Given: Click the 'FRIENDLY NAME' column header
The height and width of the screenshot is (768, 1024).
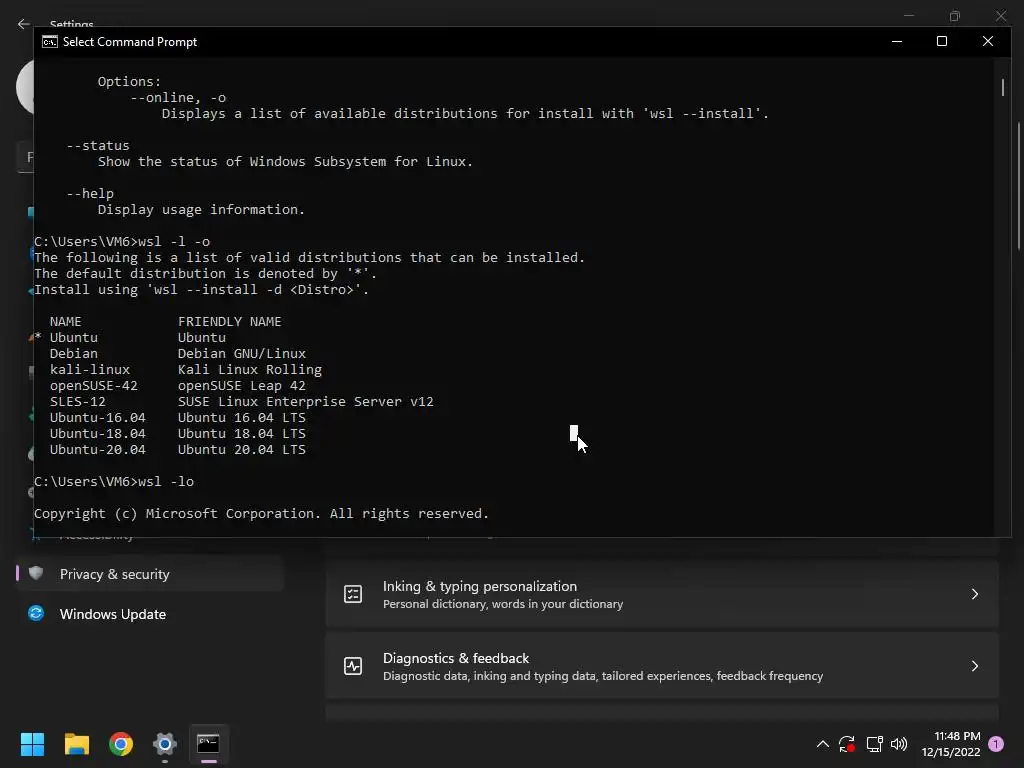Looking at the screenshot, I should (x=229, y=321).
